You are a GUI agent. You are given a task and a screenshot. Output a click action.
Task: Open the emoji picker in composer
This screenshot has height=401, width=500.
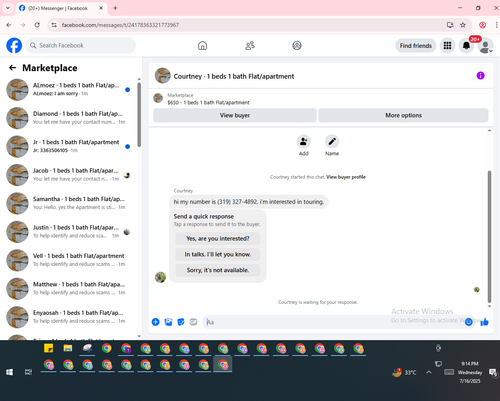(x=468, y=322)
